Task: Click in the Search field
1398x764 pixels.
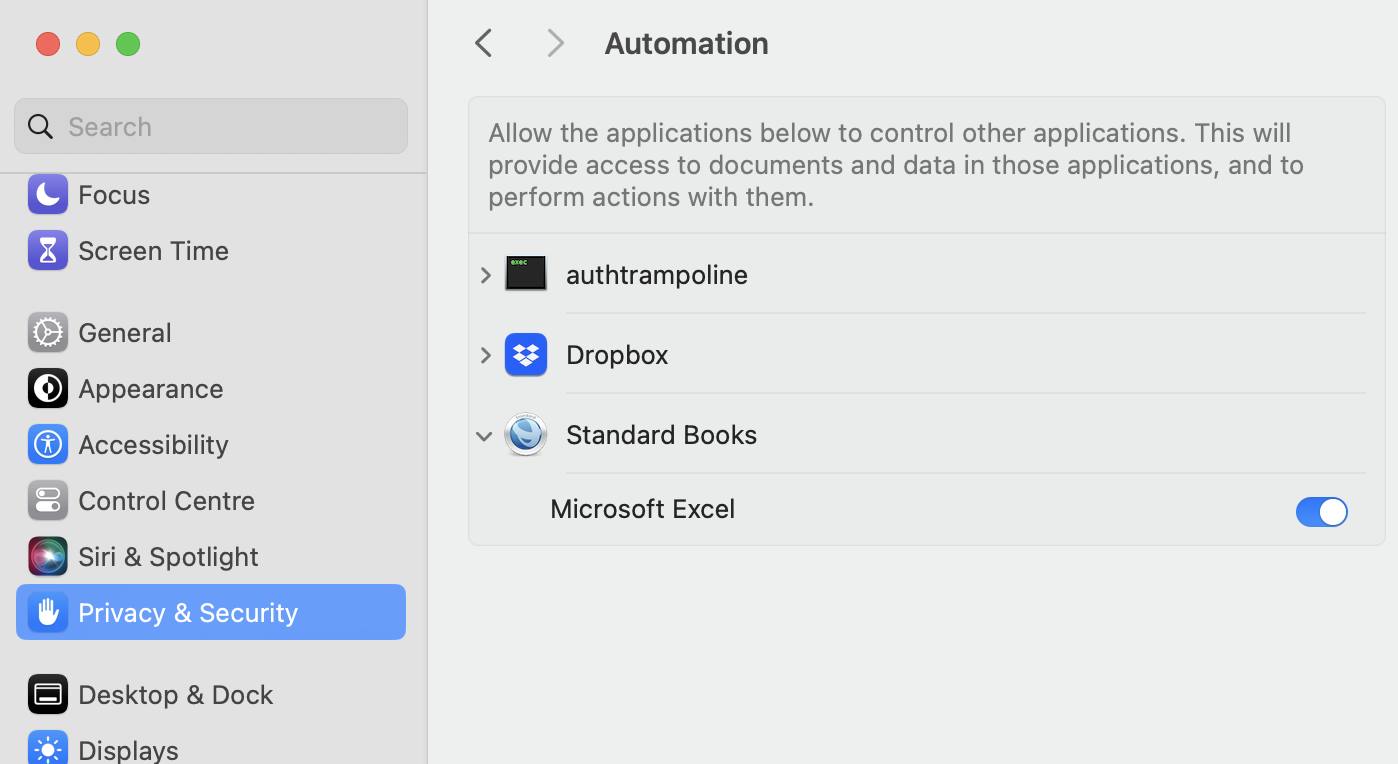Action: (x=211, y=126)
